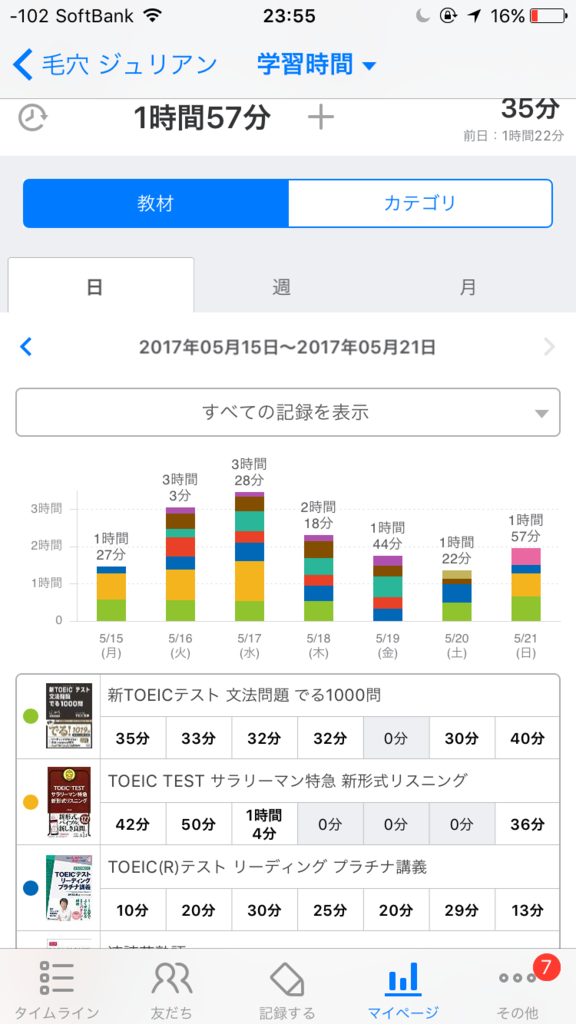Open 新TOEICテスト 文法問題 book cover thumbnail

tap(69, 716)
